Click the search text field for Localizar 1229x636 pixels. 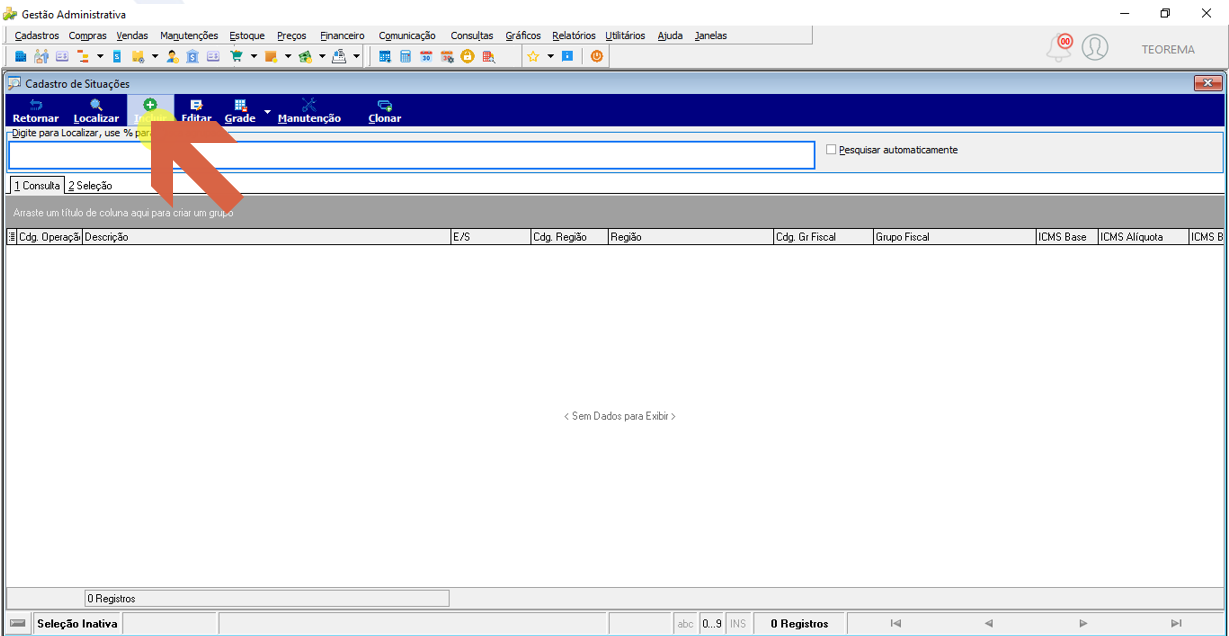click(x=412, y=155)
